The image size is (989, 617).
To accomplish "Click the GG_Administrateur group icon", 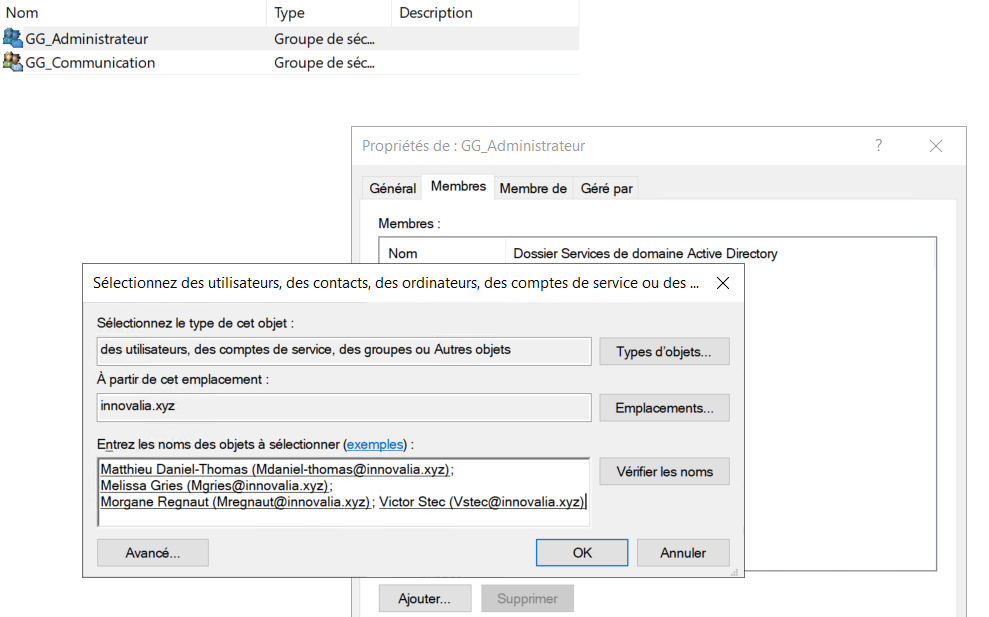I will 13,39.
